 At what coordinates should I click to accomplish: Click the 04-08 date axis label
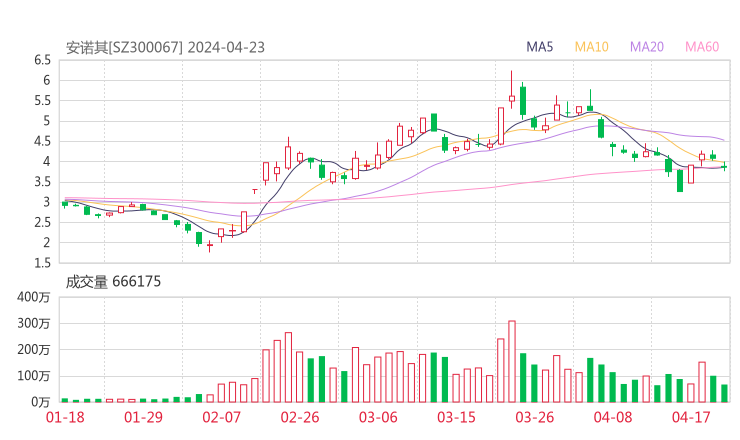coord(613,417)
